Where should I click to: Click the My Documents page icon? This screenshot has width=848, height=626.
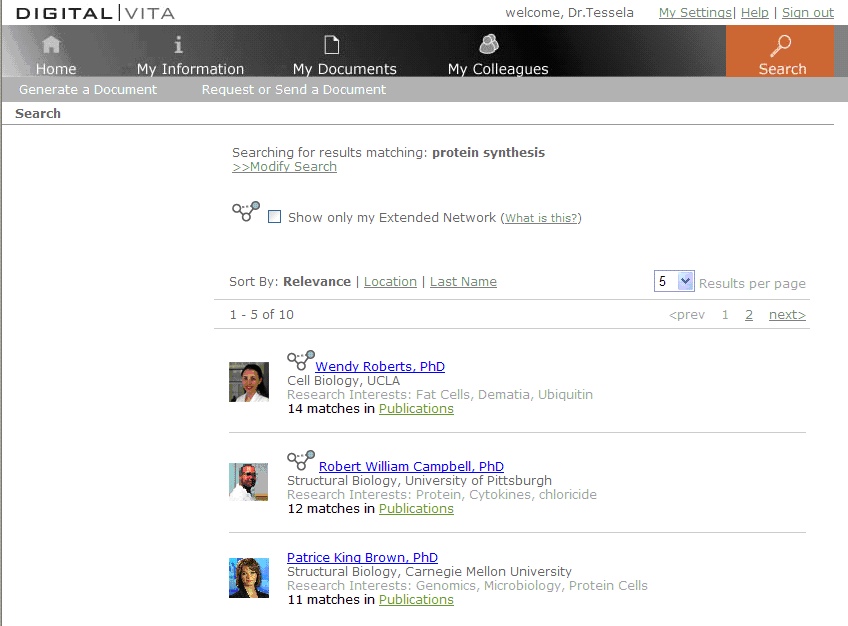tap(332, 45)
